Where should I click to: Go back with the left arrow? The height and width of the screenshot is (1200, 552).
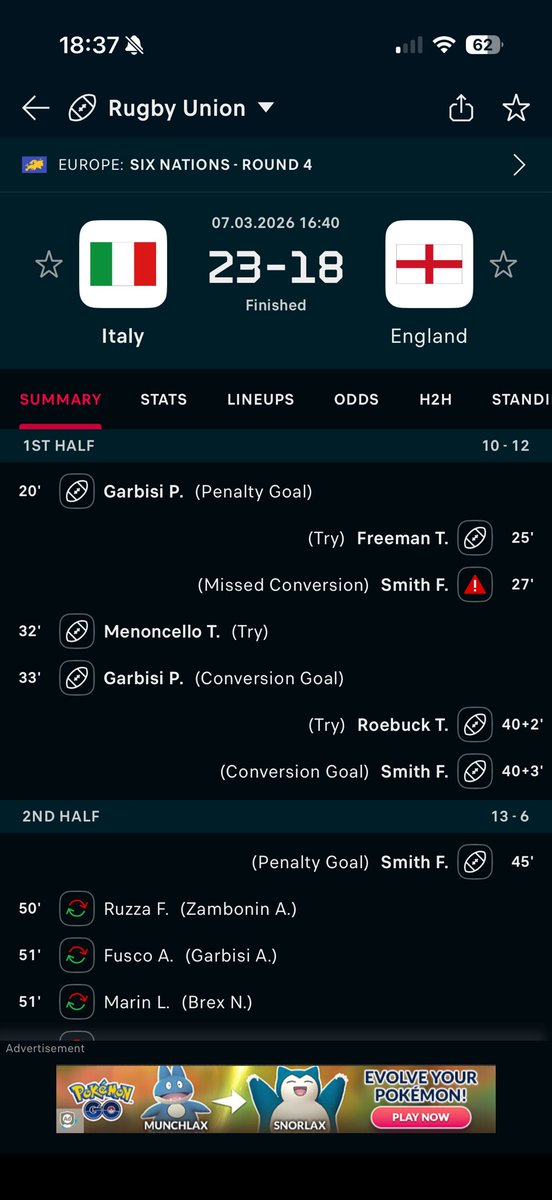coord(36,108)
